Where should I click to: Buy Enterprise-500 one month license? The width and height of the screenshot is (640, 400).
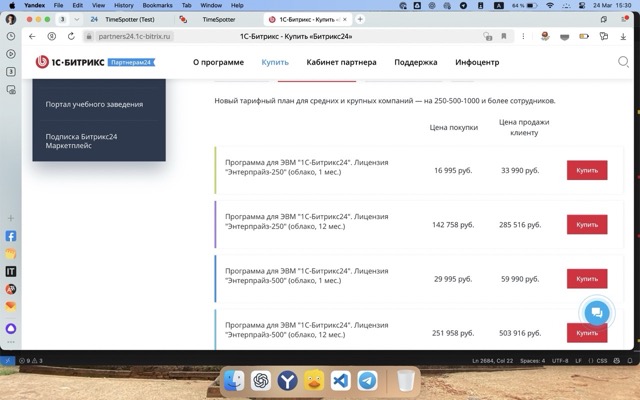(x=586, y=279)
